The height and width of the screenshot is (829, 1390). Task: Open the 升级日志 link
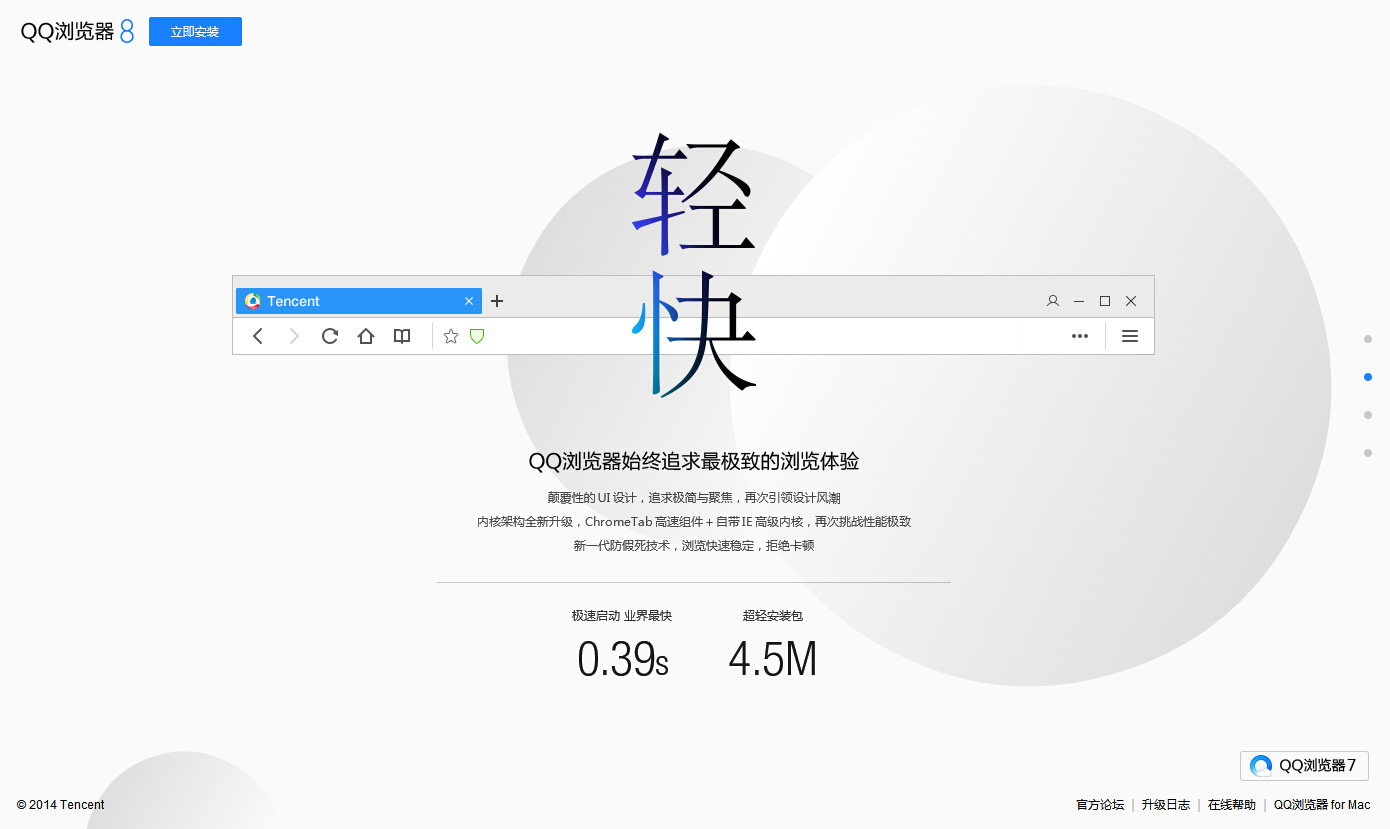(x=1166, y=805)
